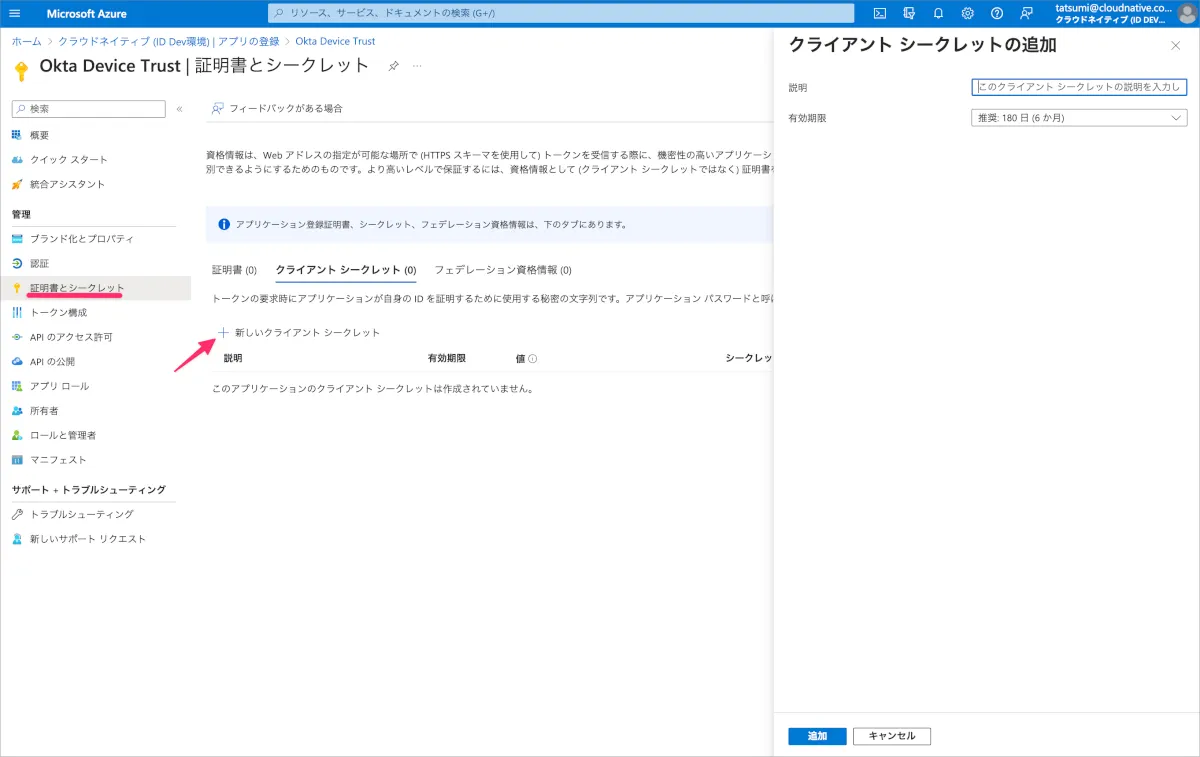Click the help question mark icon
The width and height of the screenshot is (1200, 757).
point(996,13)
